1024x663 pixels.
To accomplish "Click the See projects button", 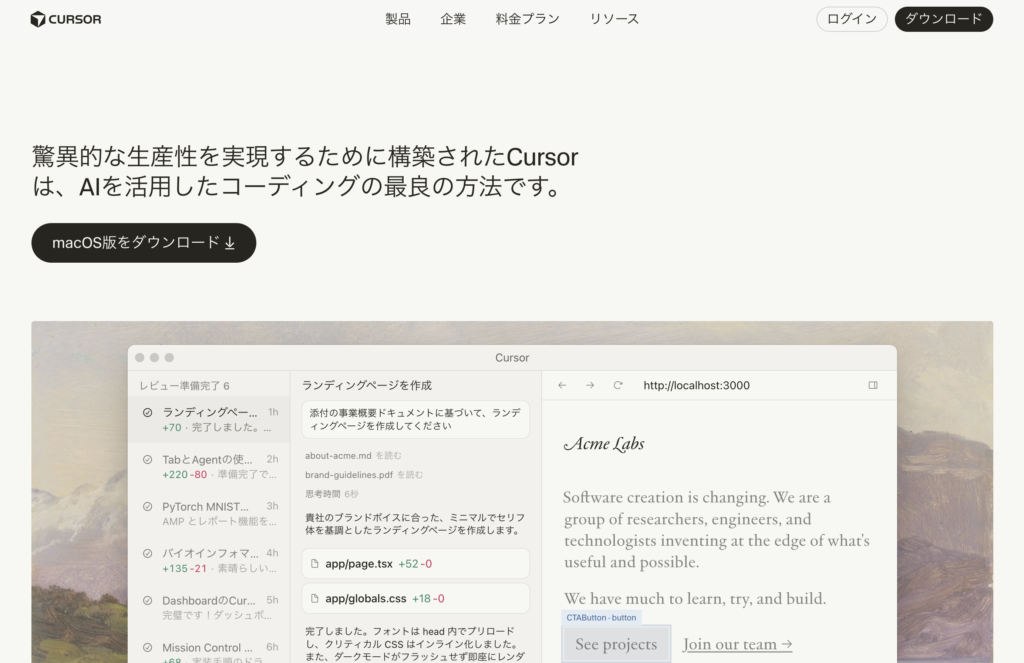I will [x=616, y=644].
